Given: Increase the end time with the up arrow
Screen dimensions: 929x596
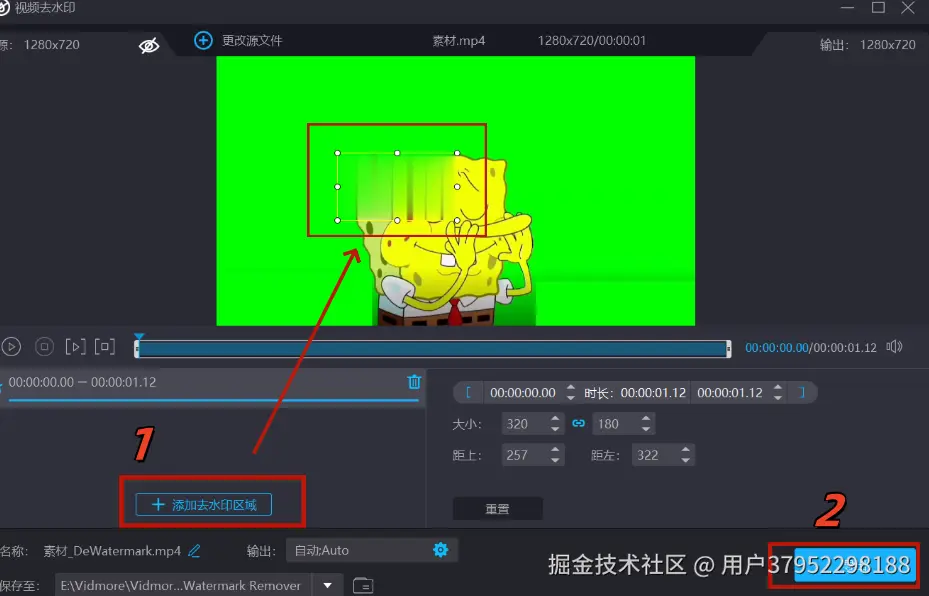Looking at the screenshot, I should click(778, 387).
